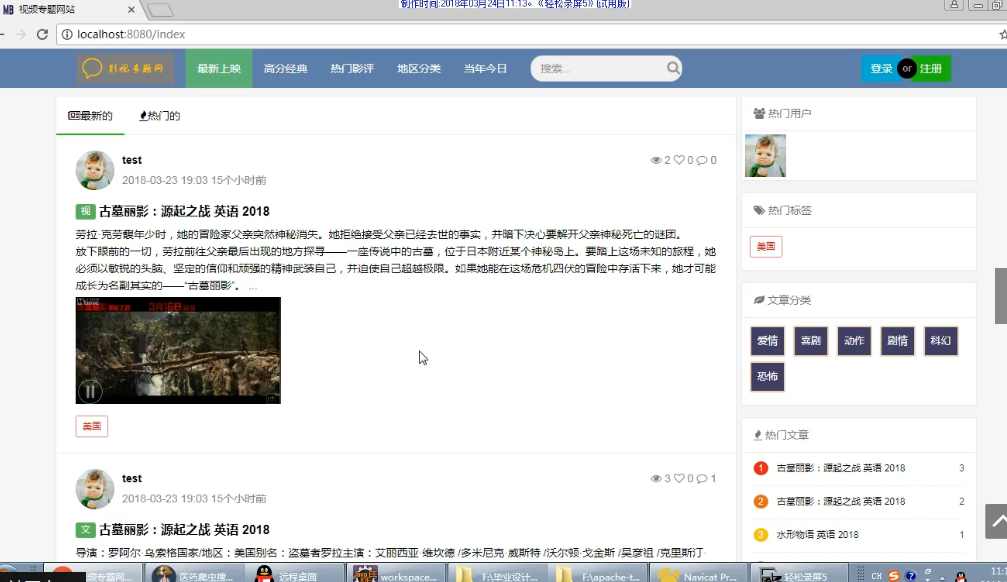Open comments of second post via bubble icon

702,479
